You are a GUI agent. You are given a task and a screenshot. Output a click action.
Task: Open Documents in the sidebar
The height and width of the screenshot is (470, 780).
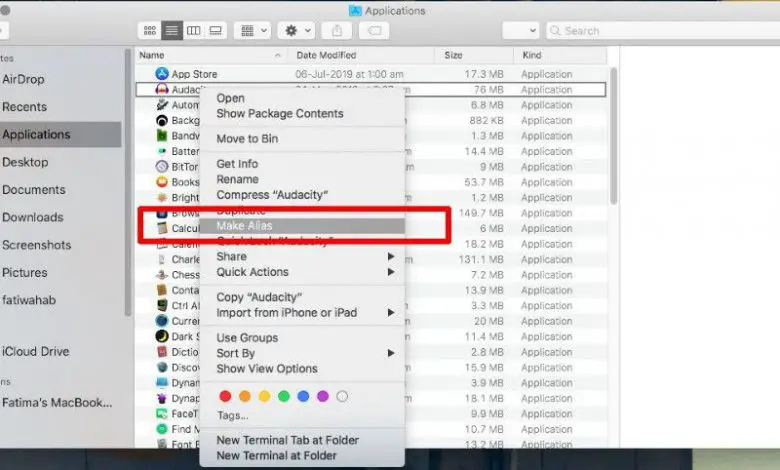[34, 190]
